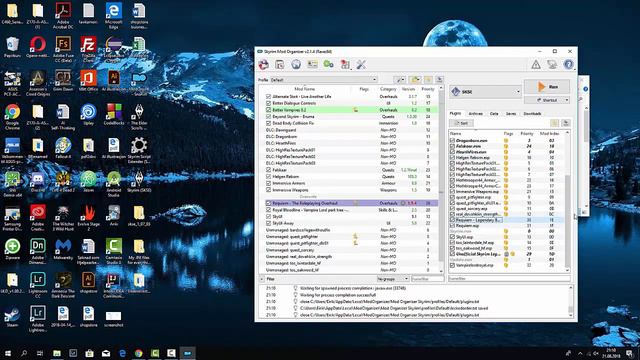Click the Windows Start button
Image resolution: width=640 pixels, height=360 pixels.
point(7,353)
